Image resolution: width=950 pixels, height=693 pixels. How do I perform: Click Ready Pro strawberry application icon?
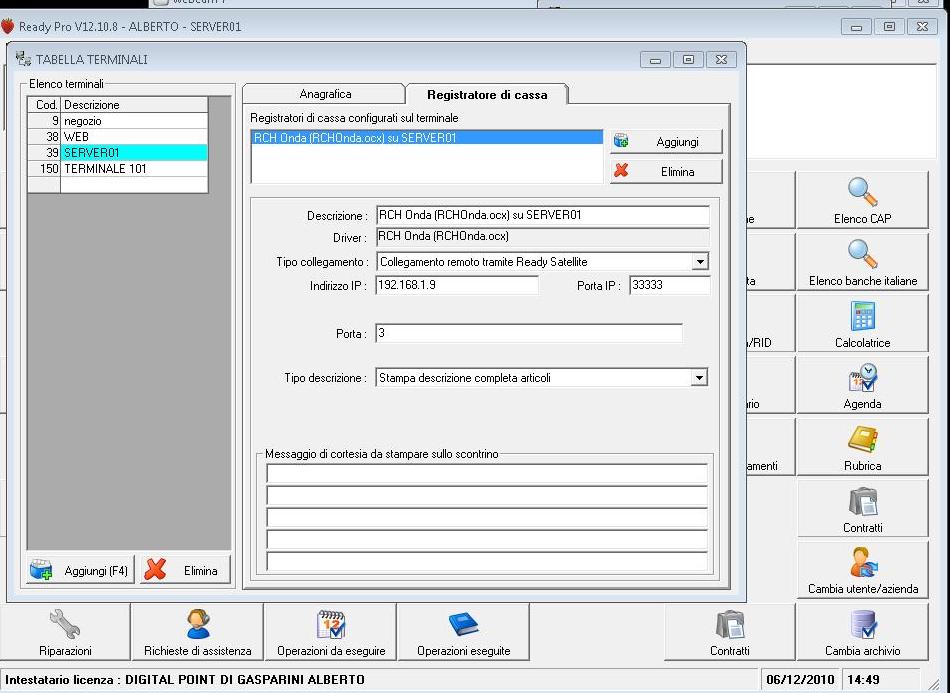click(7, 26)
